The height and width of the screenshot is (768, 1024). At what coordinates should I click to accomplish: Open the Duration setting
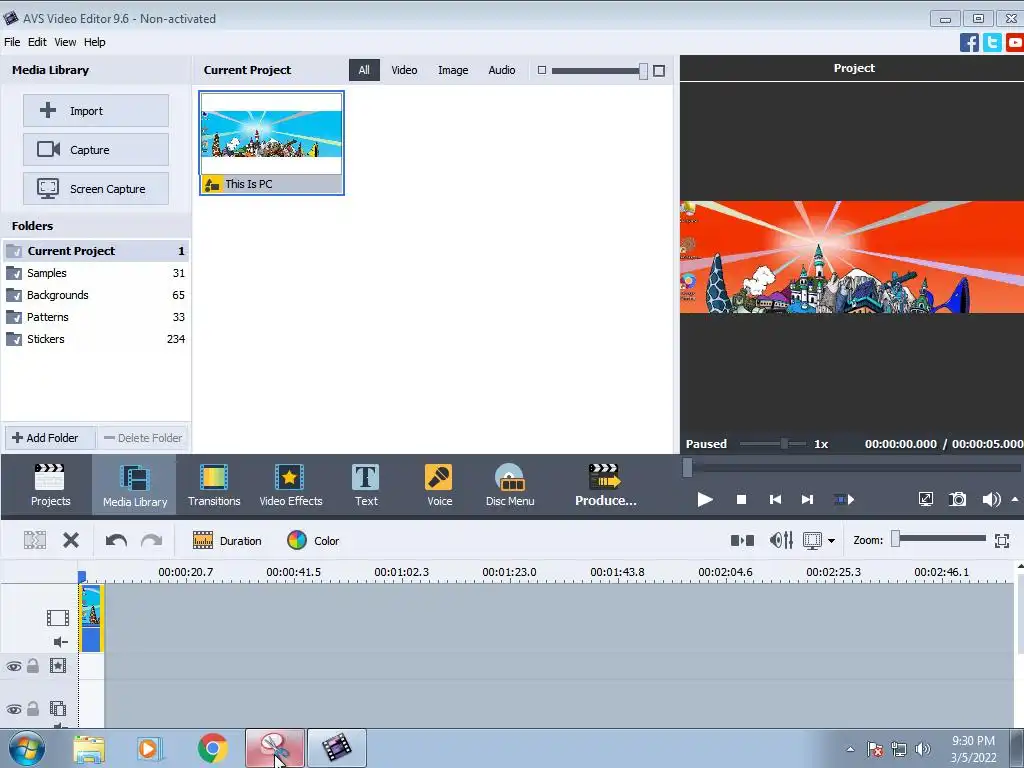click(227, 540)
